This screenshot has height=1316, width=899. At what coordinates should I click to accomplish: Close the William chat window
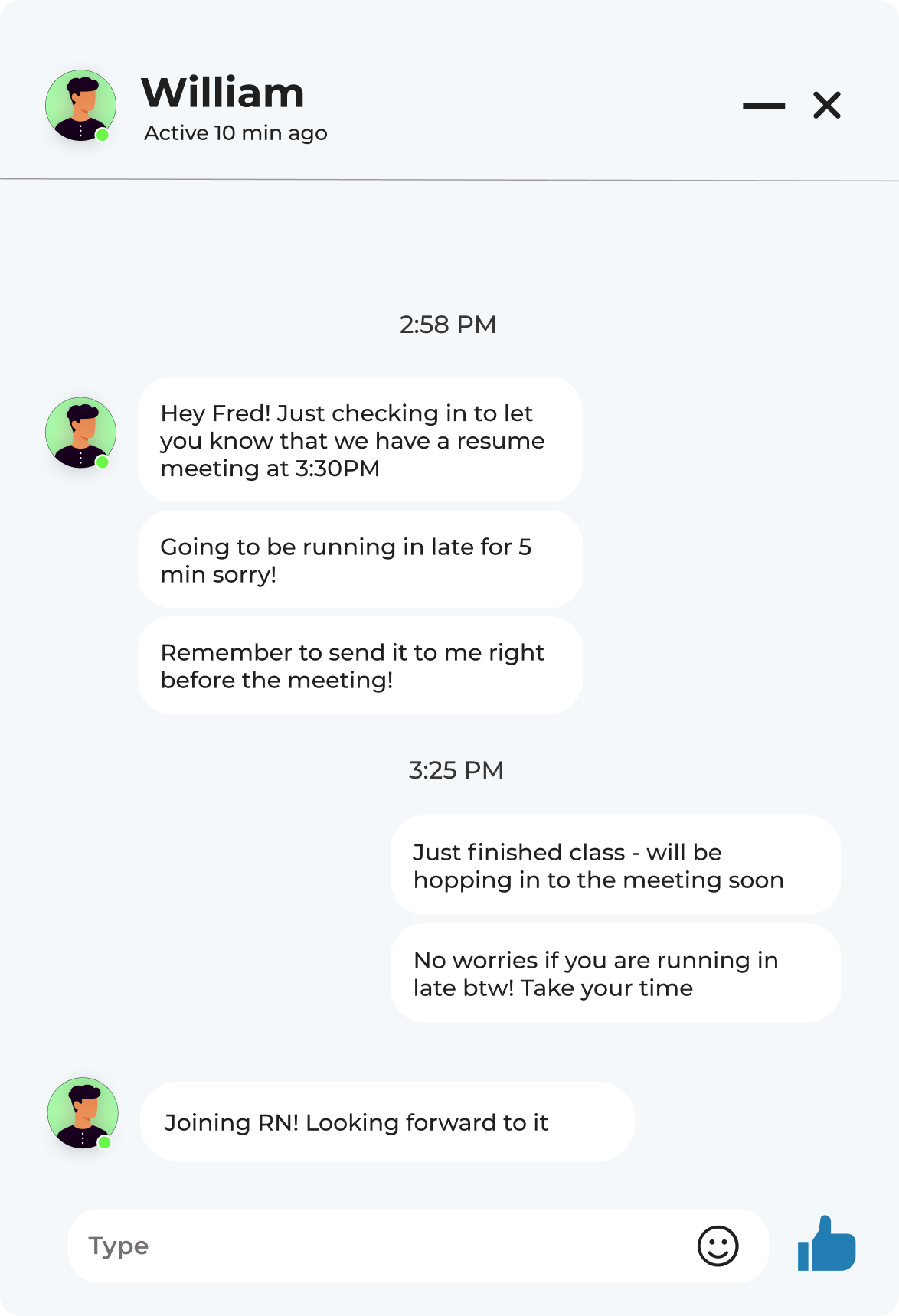[x=827, y=106]
